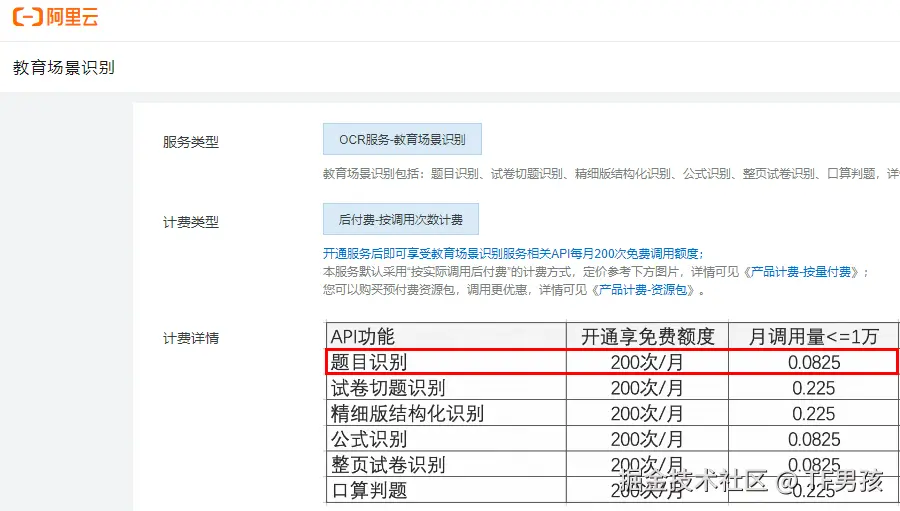
Task: Click the 0.0825 price in 题目识别 row
Action: click(x=814, y=362)
